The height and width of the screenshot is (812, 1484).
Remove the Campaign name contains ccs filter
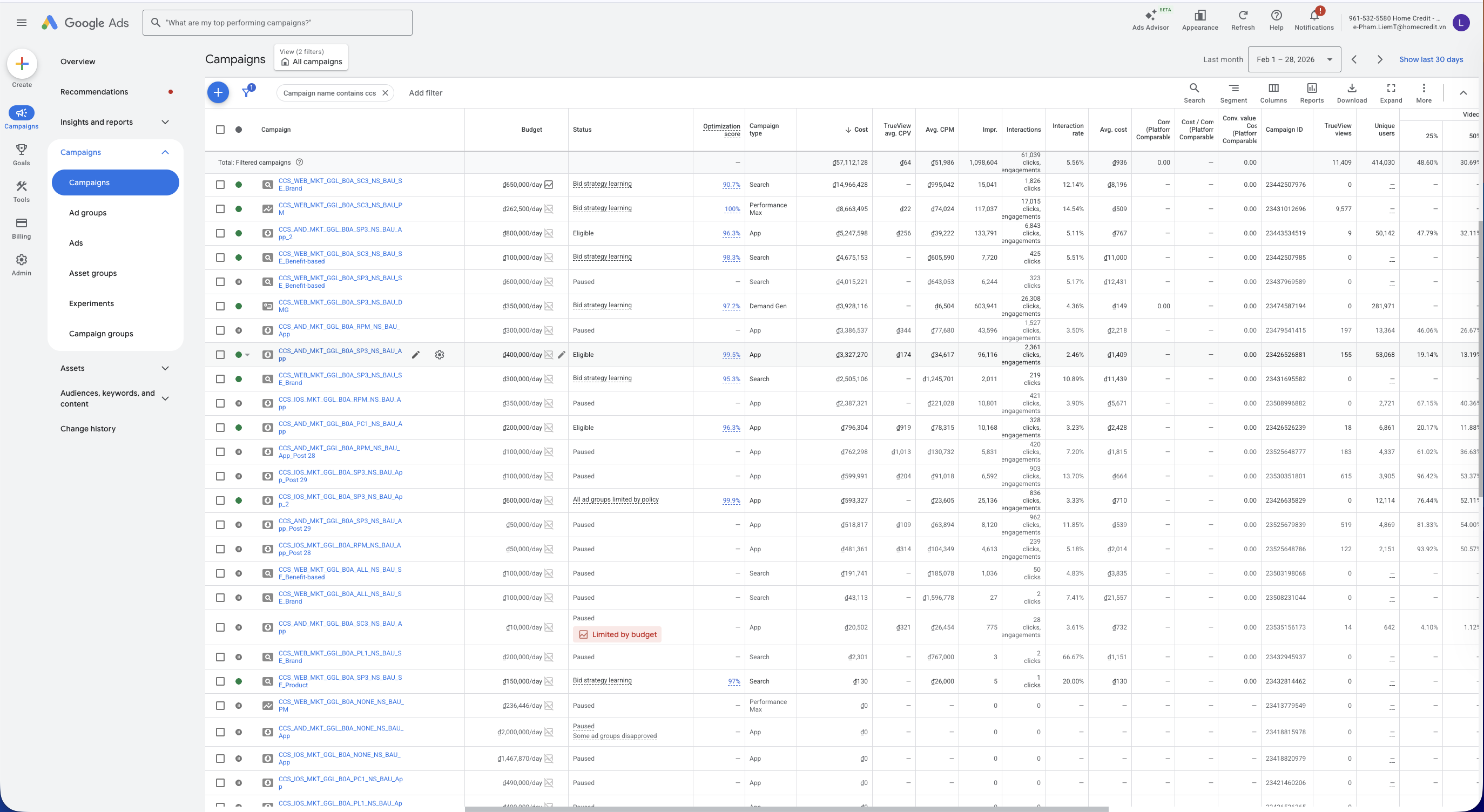(386, 93)
